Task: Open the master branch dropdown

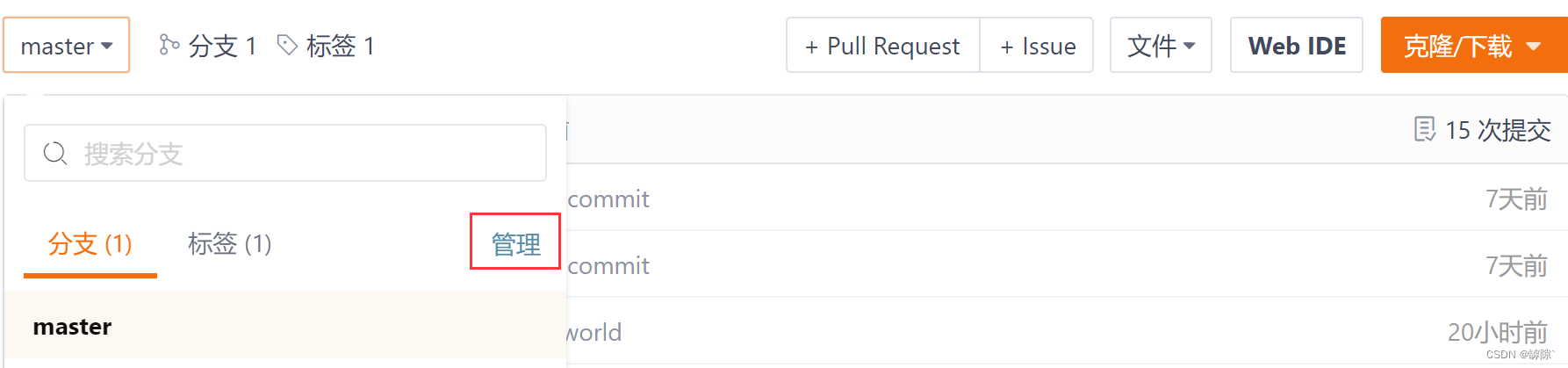Action: click(x=66, y=46)
